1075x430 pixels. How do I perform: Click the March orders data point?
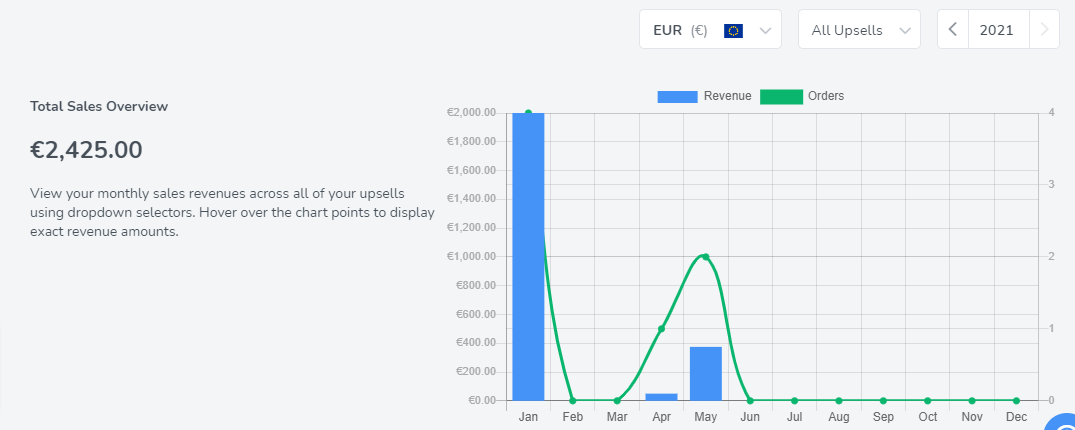click(x=617, y=401)
